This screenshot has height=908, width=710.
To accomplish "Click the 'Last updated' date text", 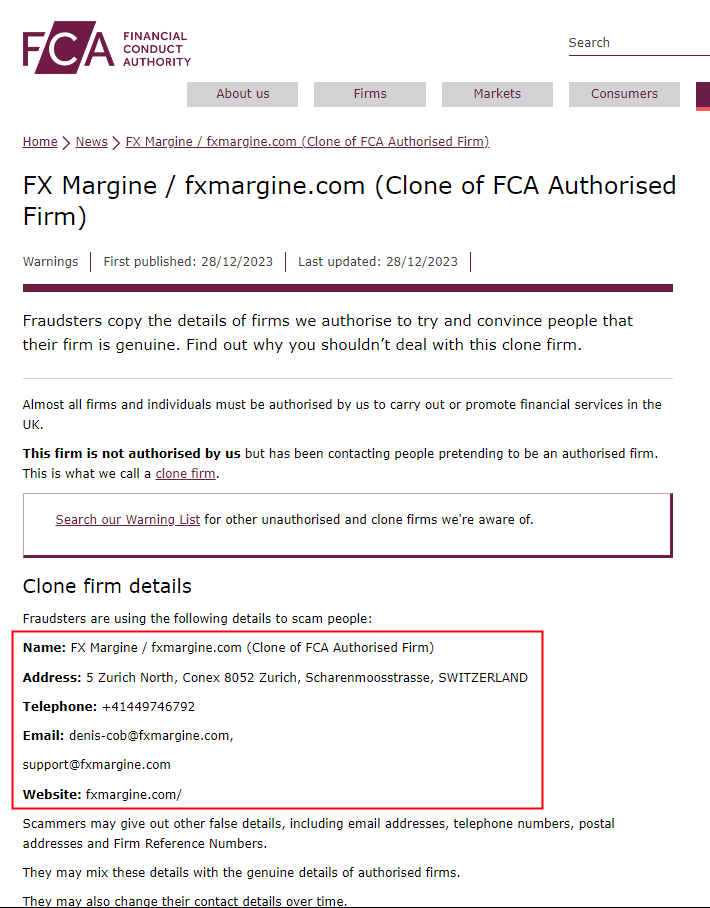I will [x=378, y=262].
